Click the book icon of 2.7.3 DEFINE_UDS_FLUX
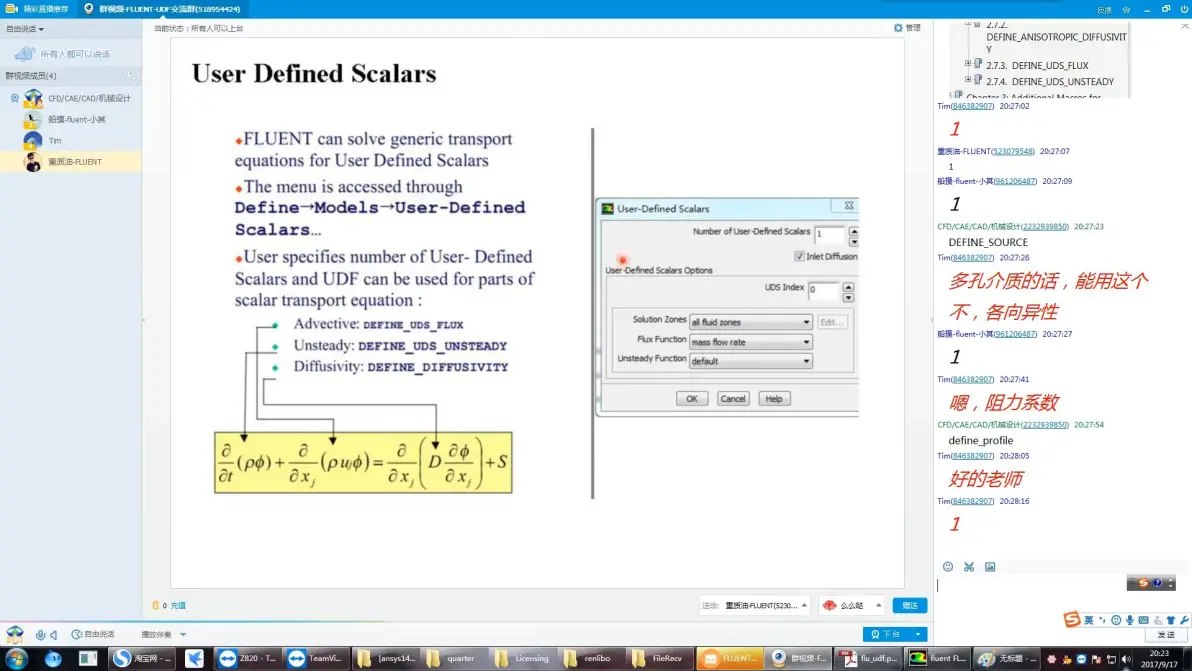 [x=978, y=64]
